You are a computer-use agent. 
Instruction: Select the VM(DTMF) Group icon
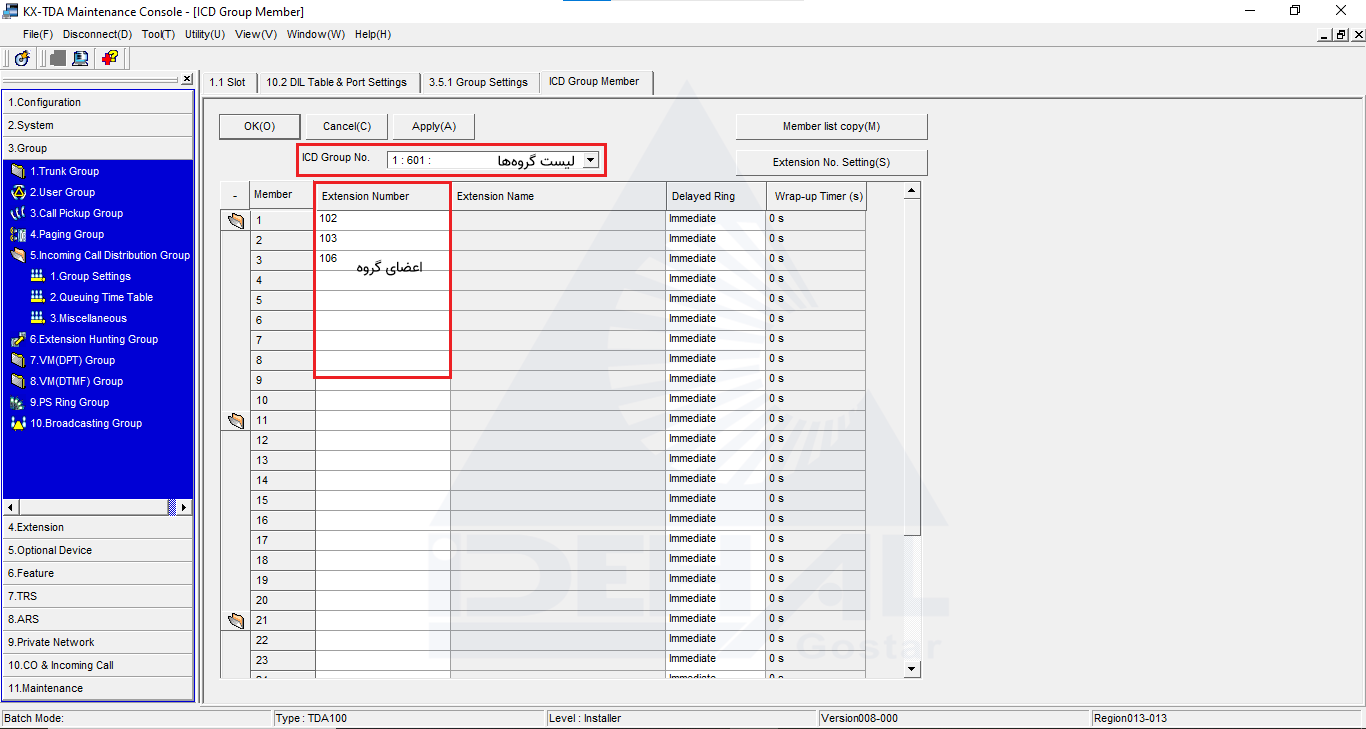coord(18,381)
